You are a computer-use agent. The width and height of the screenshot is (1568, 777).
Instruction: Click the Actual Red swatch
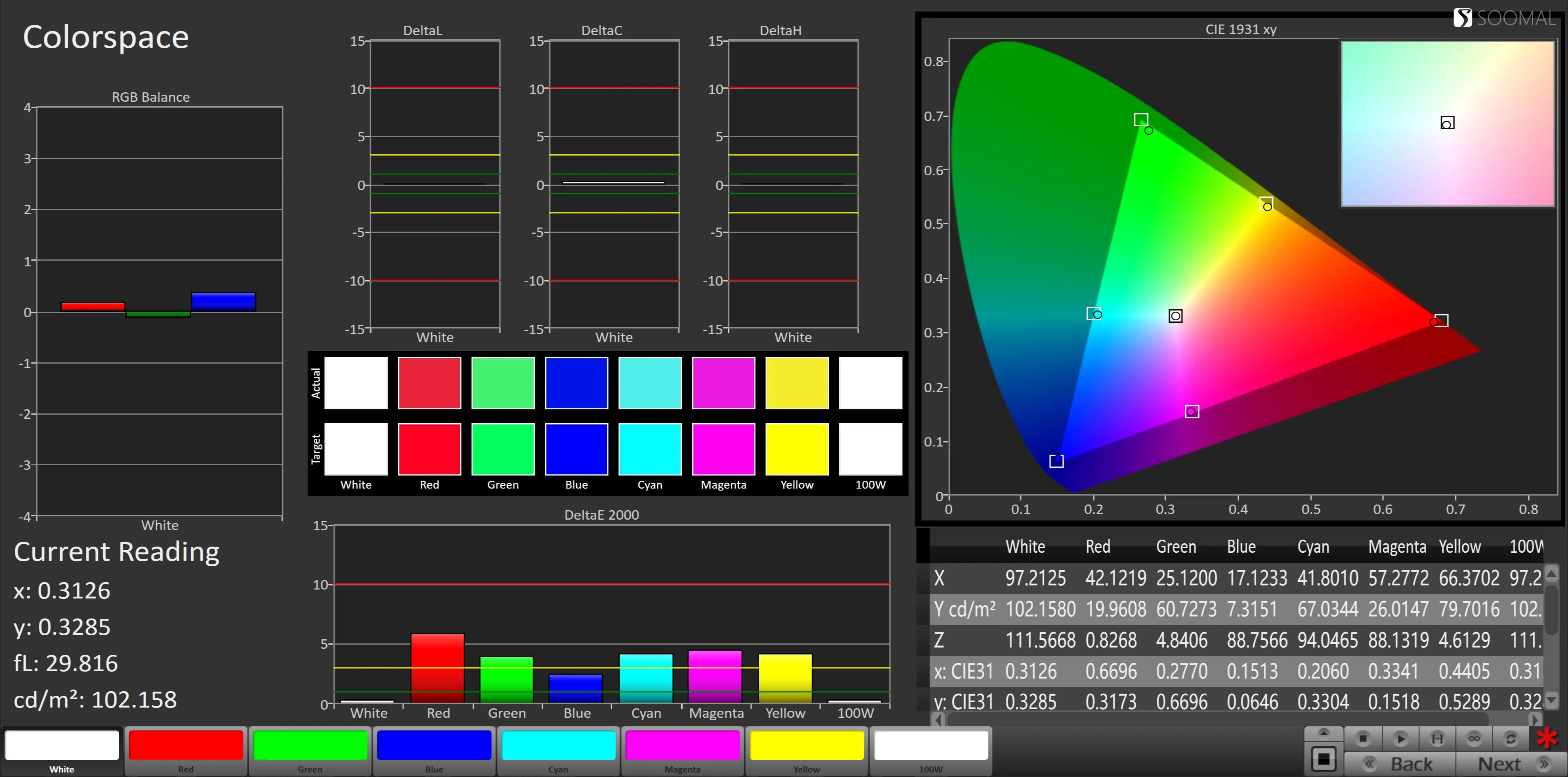tap(429, 383)
